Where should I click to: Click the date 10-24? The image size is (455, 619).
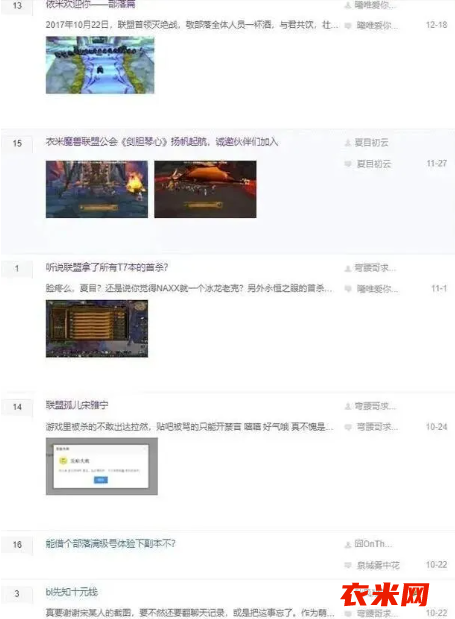coord(436,427)
